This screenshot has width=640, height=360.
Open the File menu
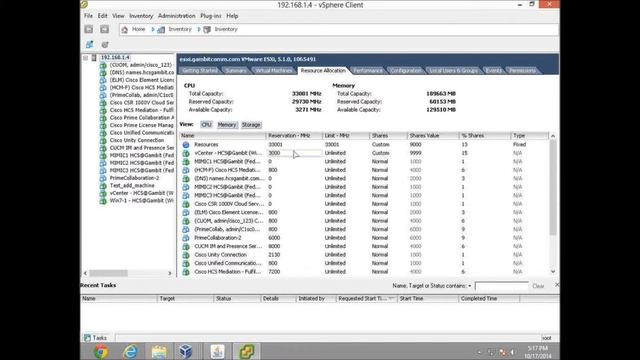(89, 16)
